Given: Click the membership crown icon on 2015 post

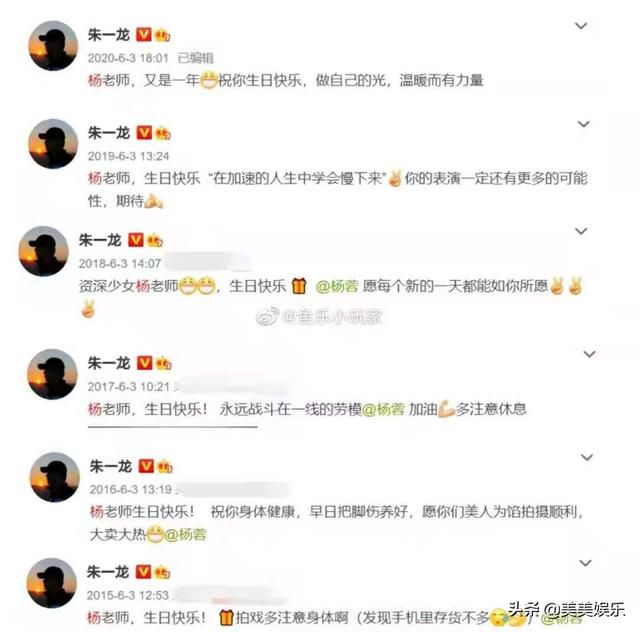Looking at the screenshot, I should 162,572.
